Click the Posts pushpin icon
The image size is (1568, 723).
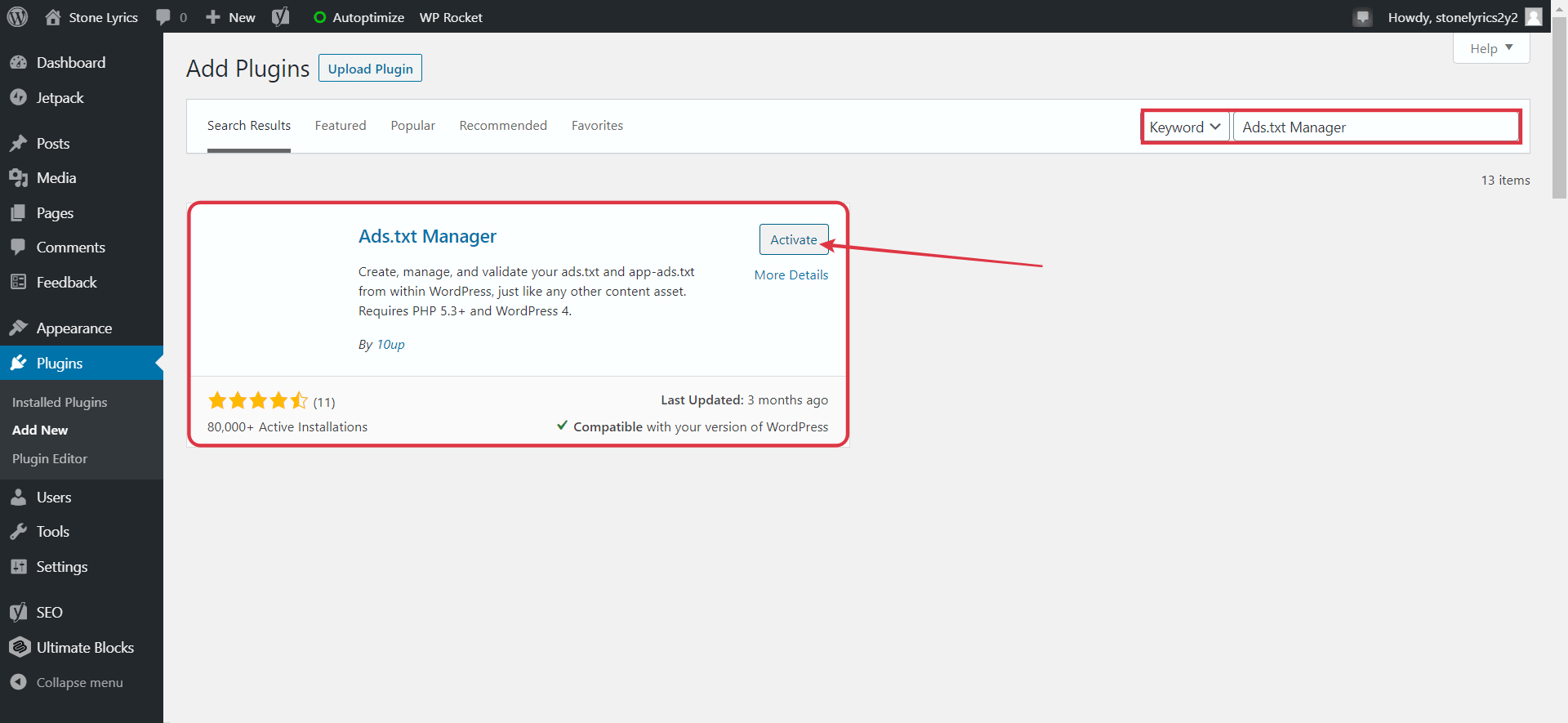(x=19, y=144)
